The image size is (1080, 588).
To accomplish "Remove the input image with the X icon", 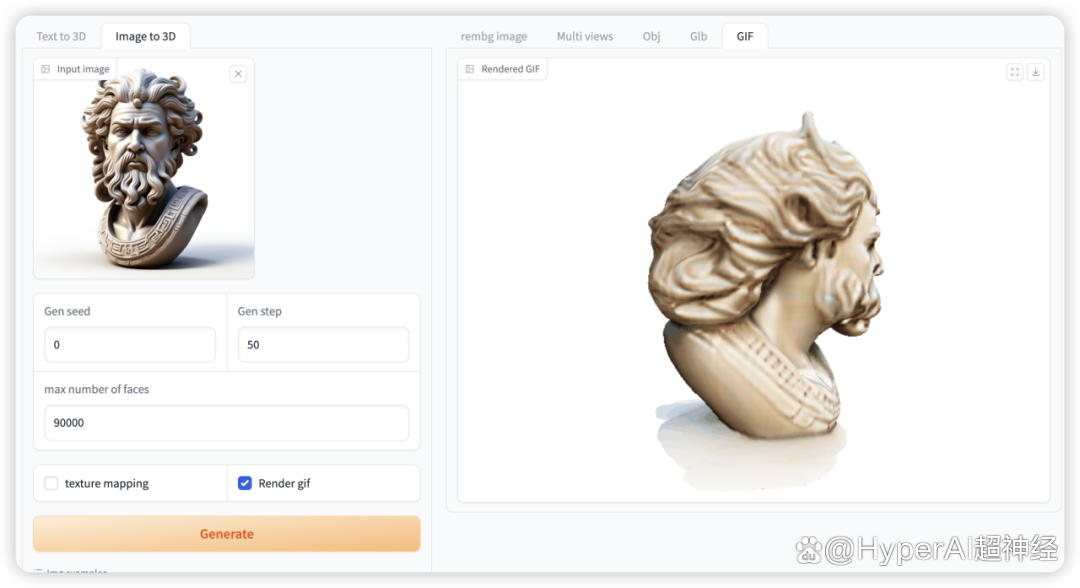I will point(238,74).
